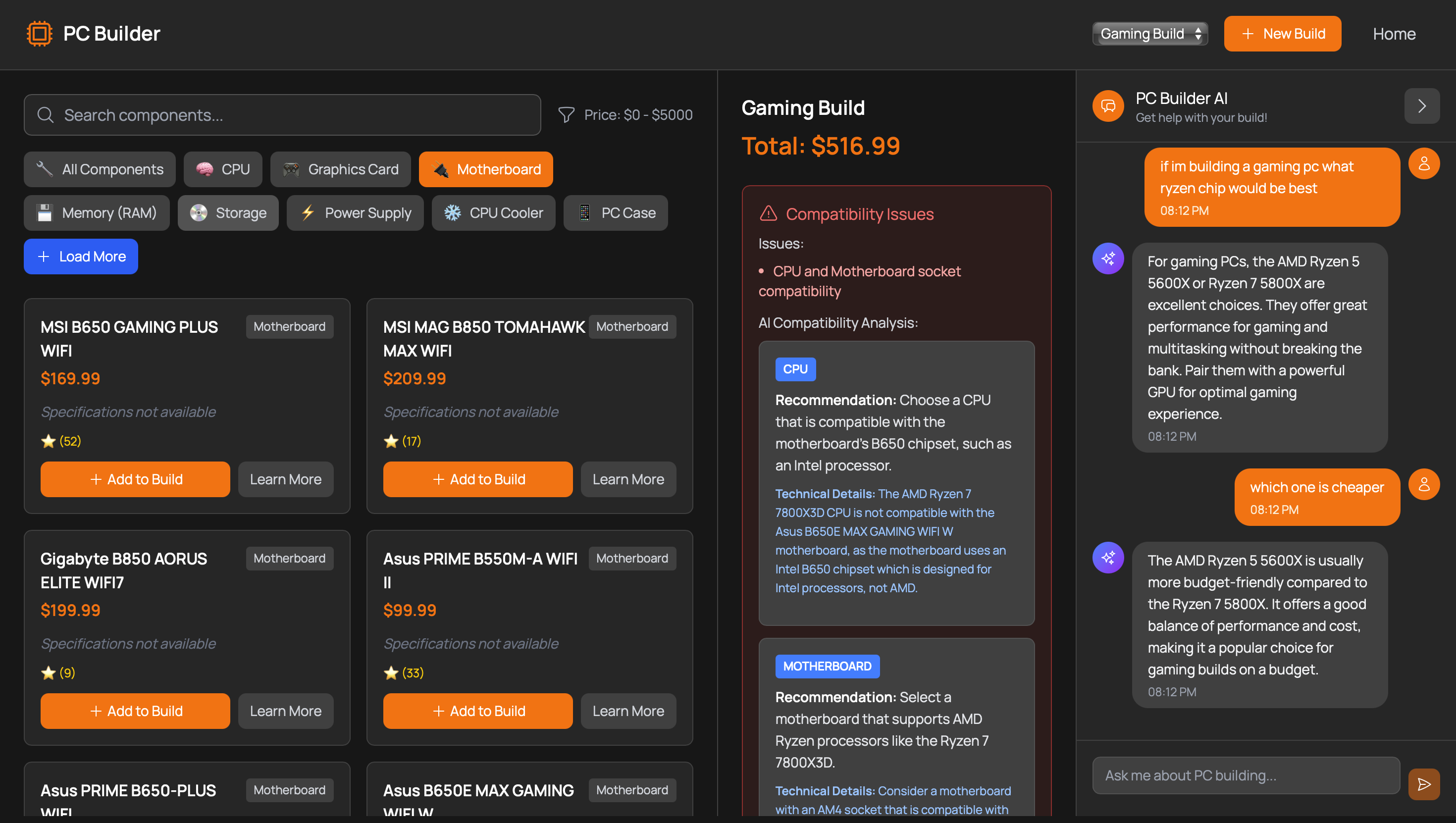Focus the Search components field
Viewport: 1456px width, 823px height.
(283, 115)
